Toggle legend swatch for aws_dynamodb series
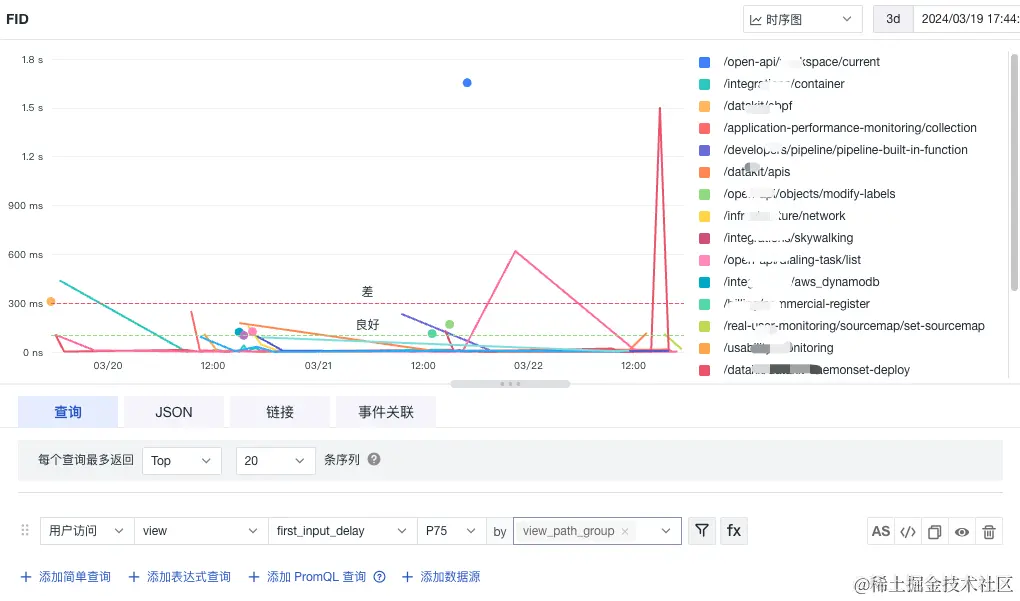Screen dimensions: 1020x601 click(704, 282)
